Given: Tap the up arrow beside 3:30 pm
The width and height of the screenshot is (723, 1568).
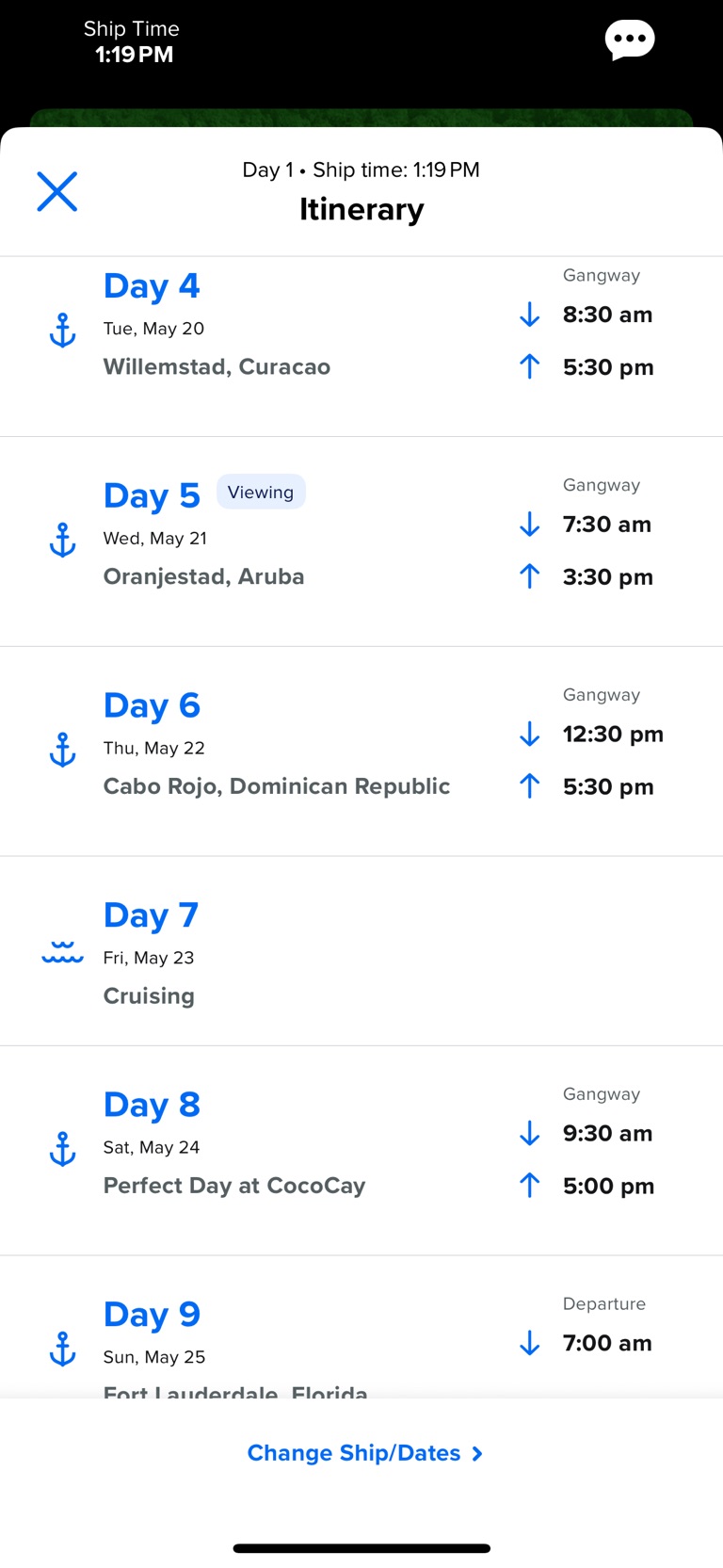Looking at the screenshot, I should [x=530, y=576].
